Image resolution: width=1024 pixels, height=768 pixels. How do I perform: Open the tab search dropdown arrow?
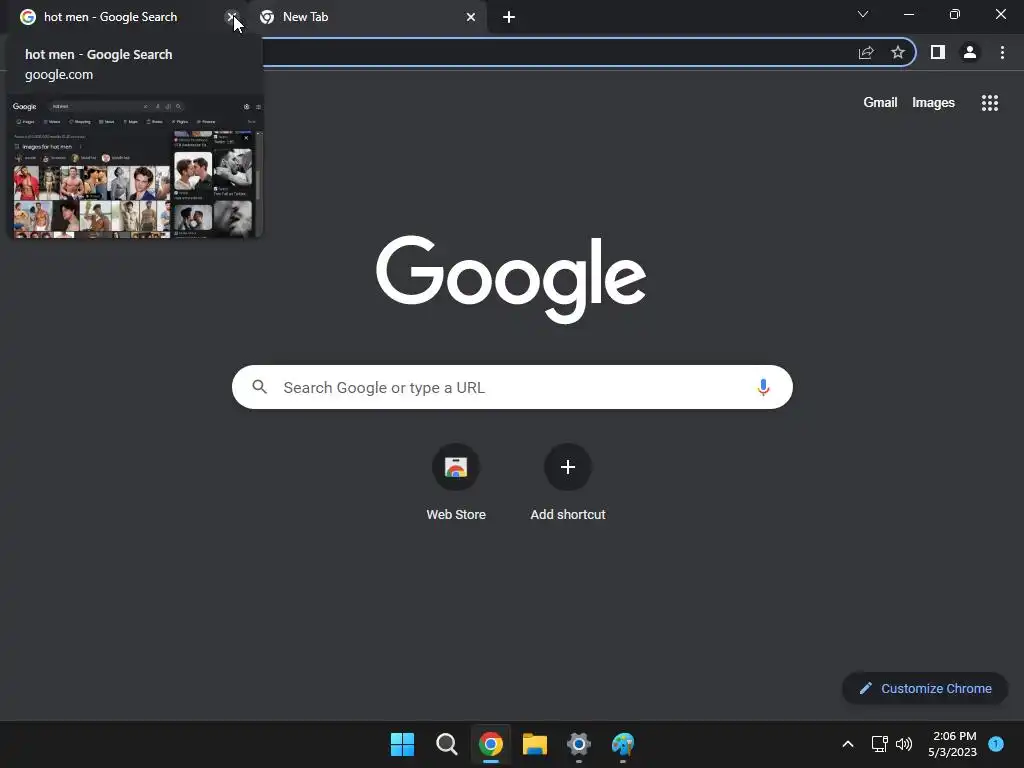[863, 14]
